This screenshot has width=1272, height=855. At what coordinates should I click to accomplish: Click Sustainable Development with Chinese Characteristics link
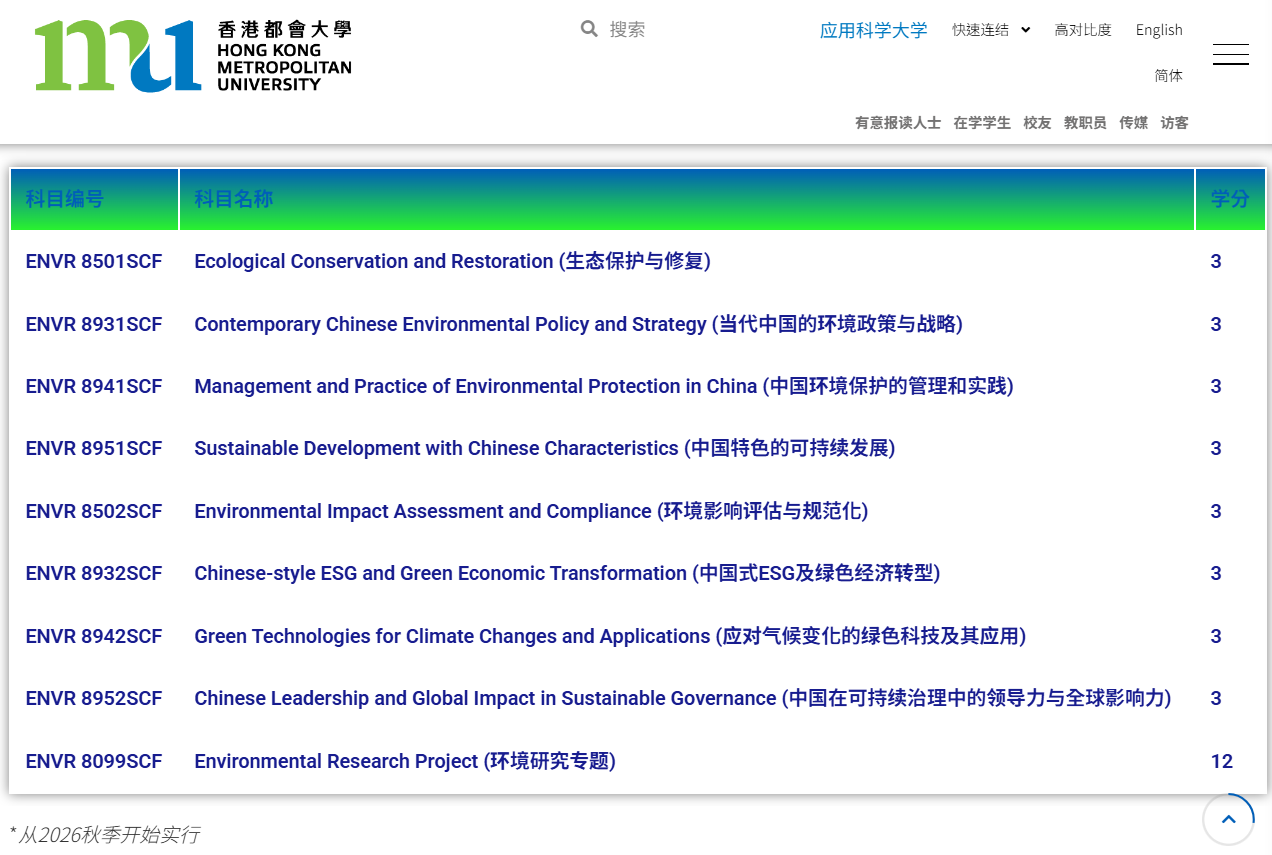(544, 448)
